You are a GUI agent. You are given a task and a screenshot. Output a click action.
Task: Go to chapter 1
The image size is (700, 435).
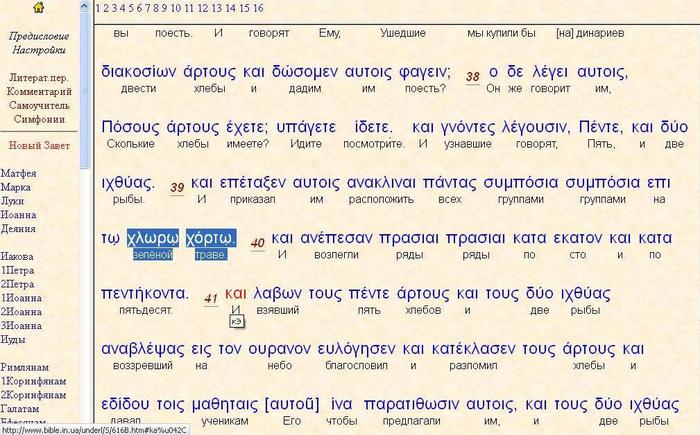[98, 8]
